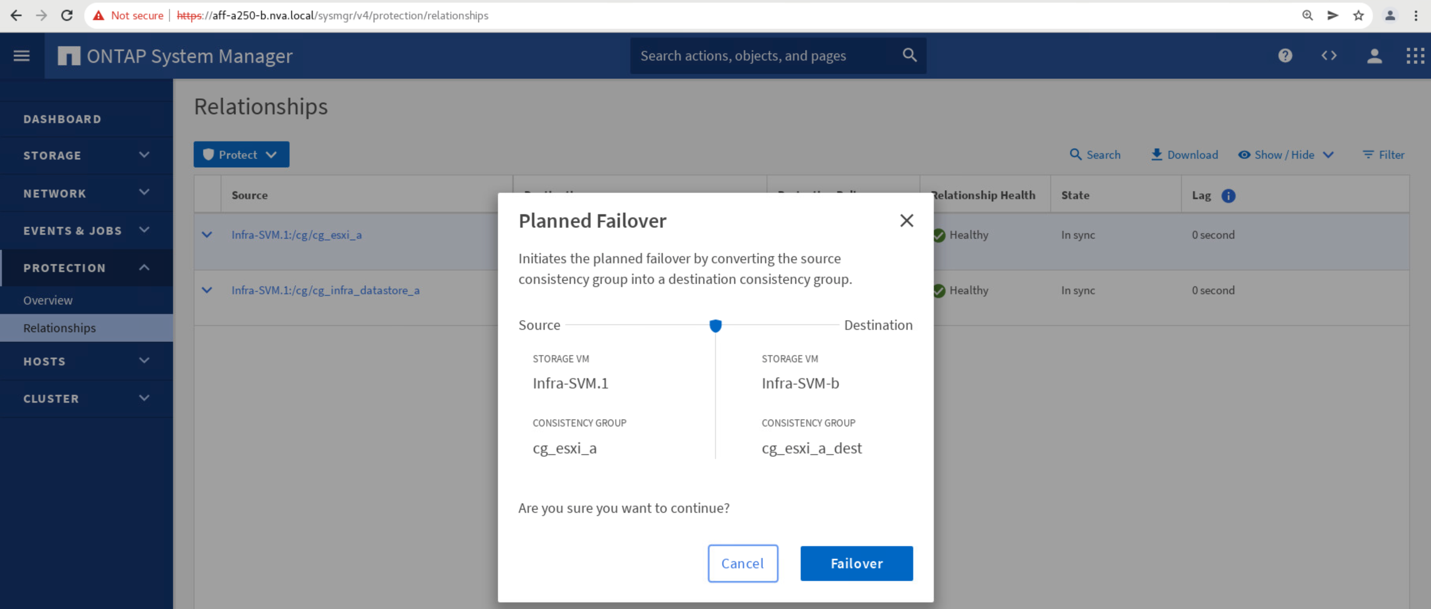Click the search magnifier icon in header
The height and width of the screenshot is (609, 1431).
pyautogui.click(x=909, y=56)
